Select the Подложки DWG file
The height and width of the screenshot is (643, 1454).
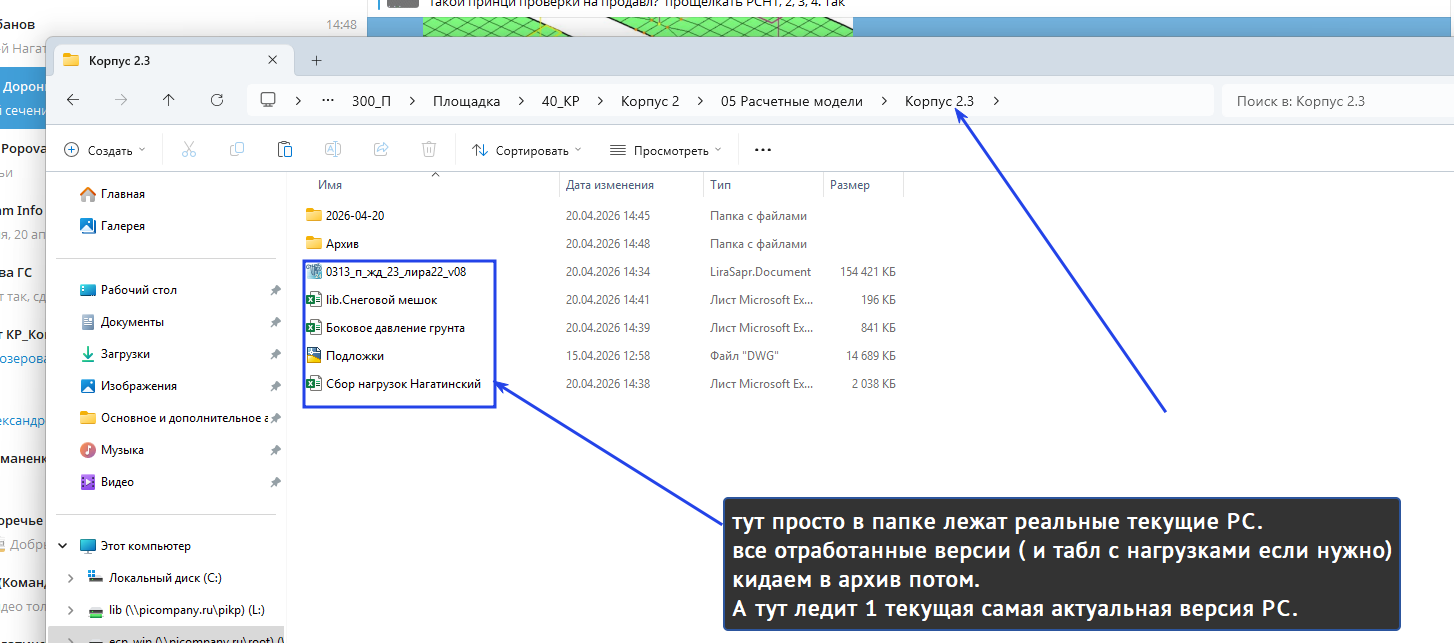click(x=355, y=355)
